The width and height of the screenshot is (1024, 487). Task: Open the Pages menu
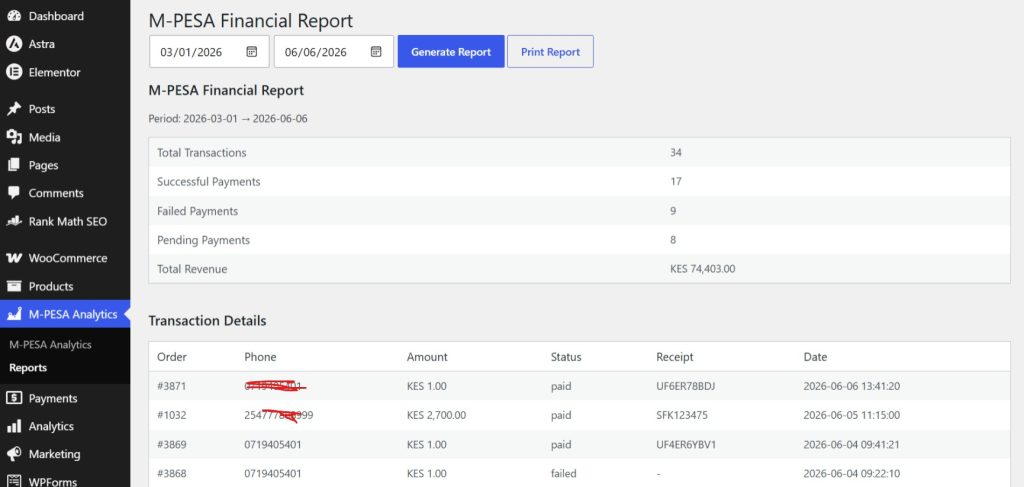pos(43,165)
